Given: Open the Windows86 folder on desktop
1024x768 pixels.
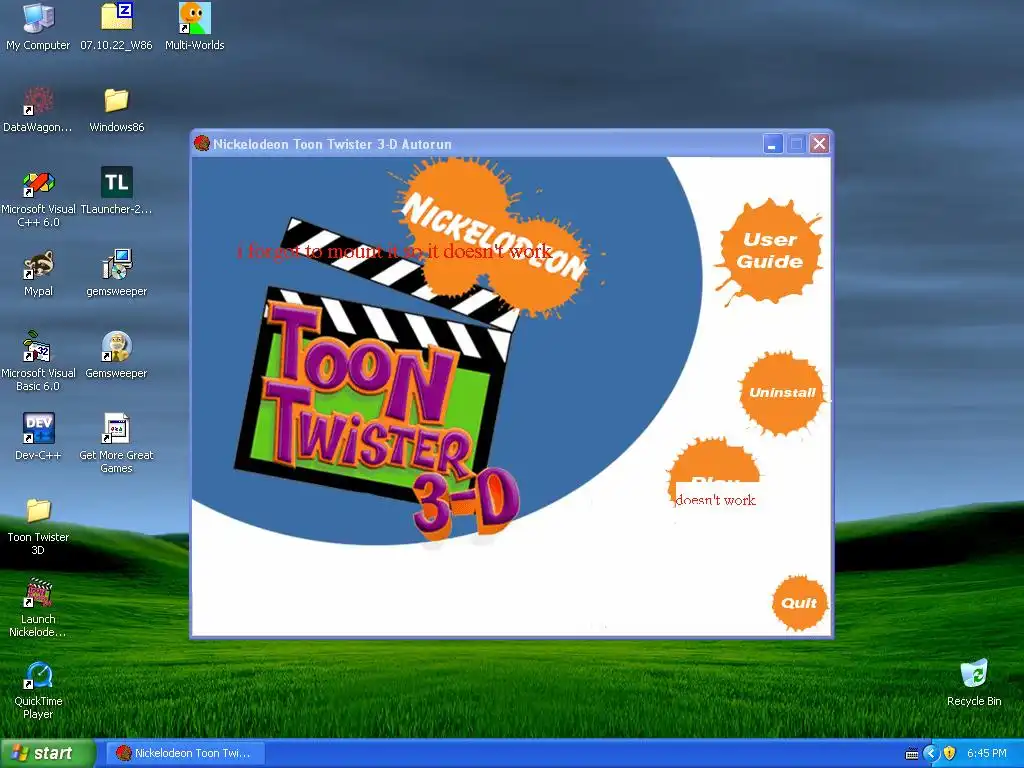Looking at the screenshot, I should coord(116,109).
